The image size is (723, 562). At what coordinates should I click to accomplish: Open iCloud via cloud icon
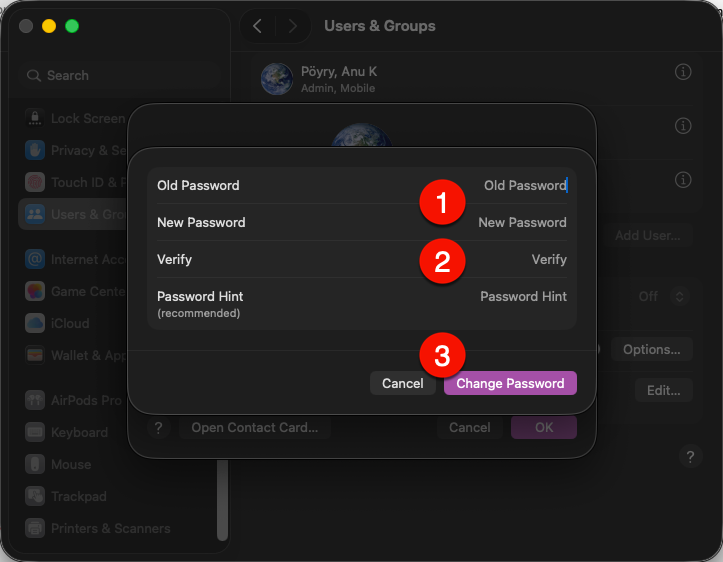click(35, 323)
